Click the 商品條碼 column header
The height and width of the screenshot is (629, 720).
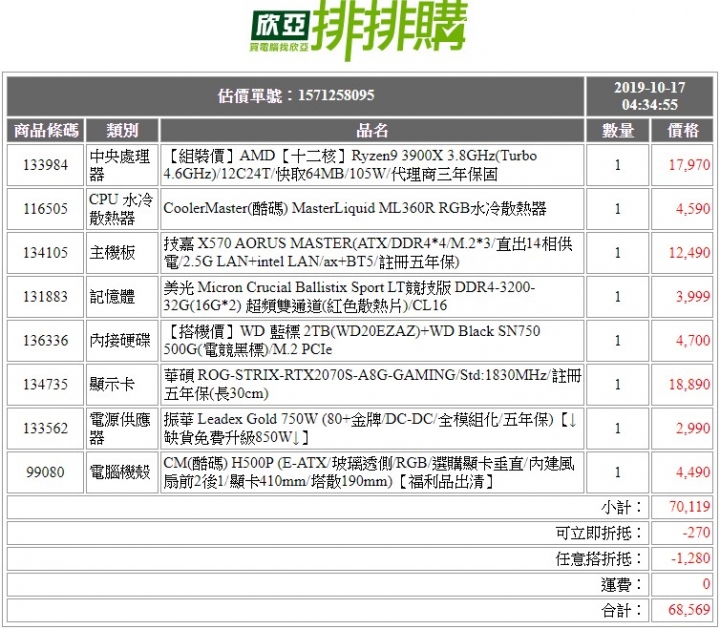[x=45, y=130]
